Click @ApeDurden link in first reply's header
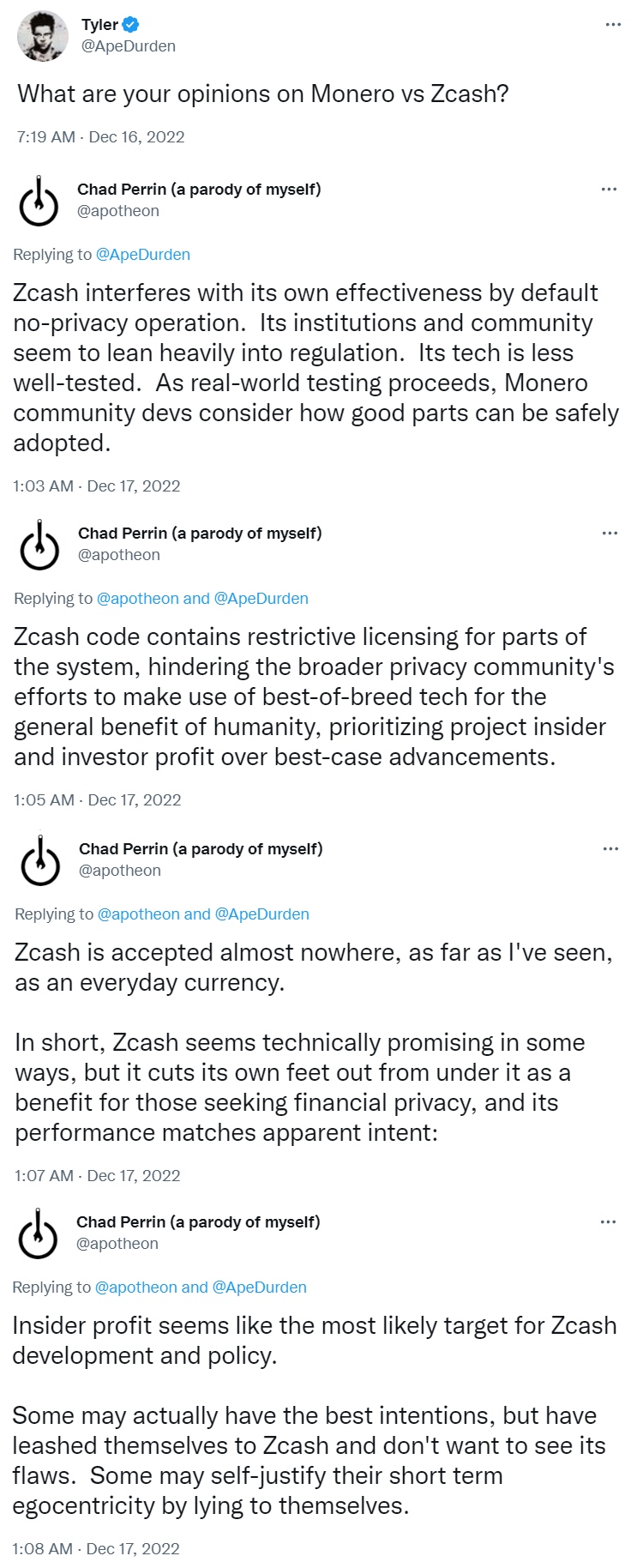Image resolution: width=631 pixels, height=1568 pixels. click(x=142, y=255)
